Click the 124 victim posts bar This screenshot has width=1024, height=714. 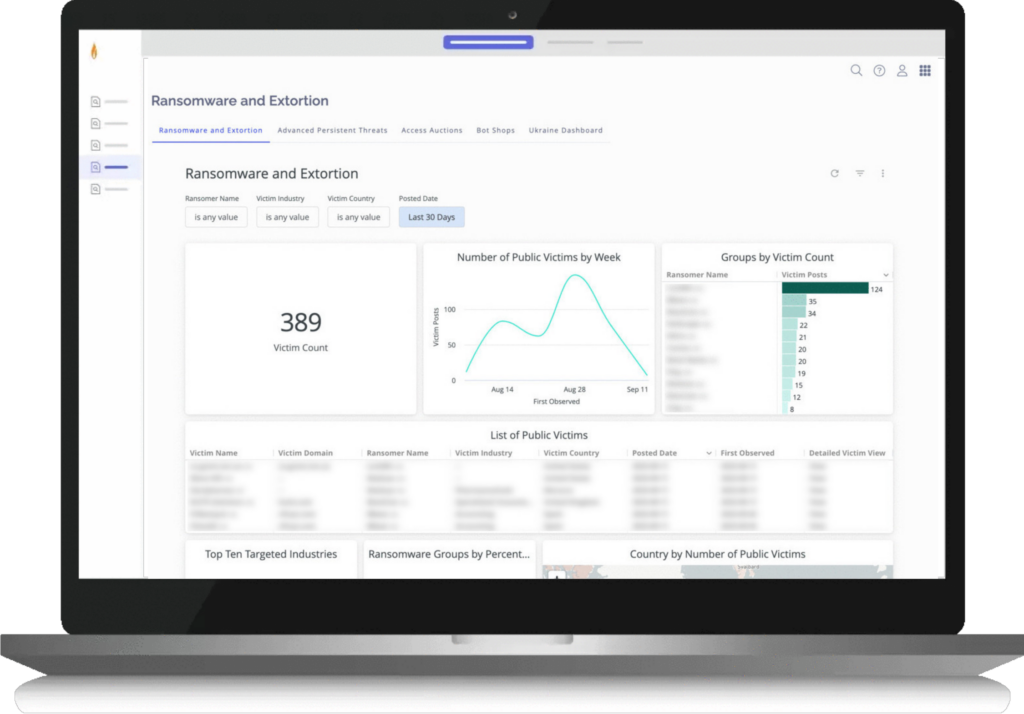[x=825, y=288]
